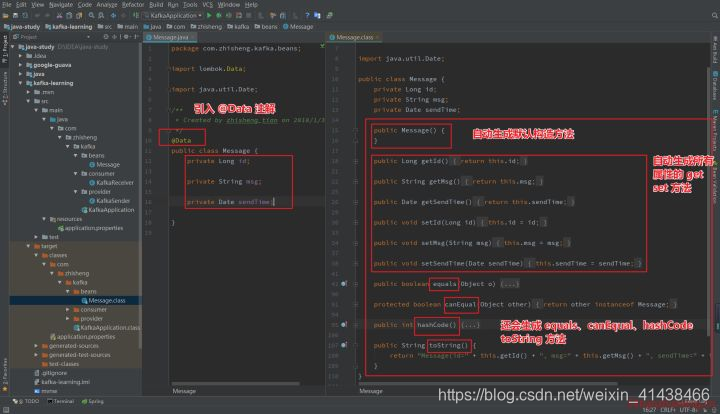Click the Save All toolbar icon
The image size is (720, 414).
[15, 16]
